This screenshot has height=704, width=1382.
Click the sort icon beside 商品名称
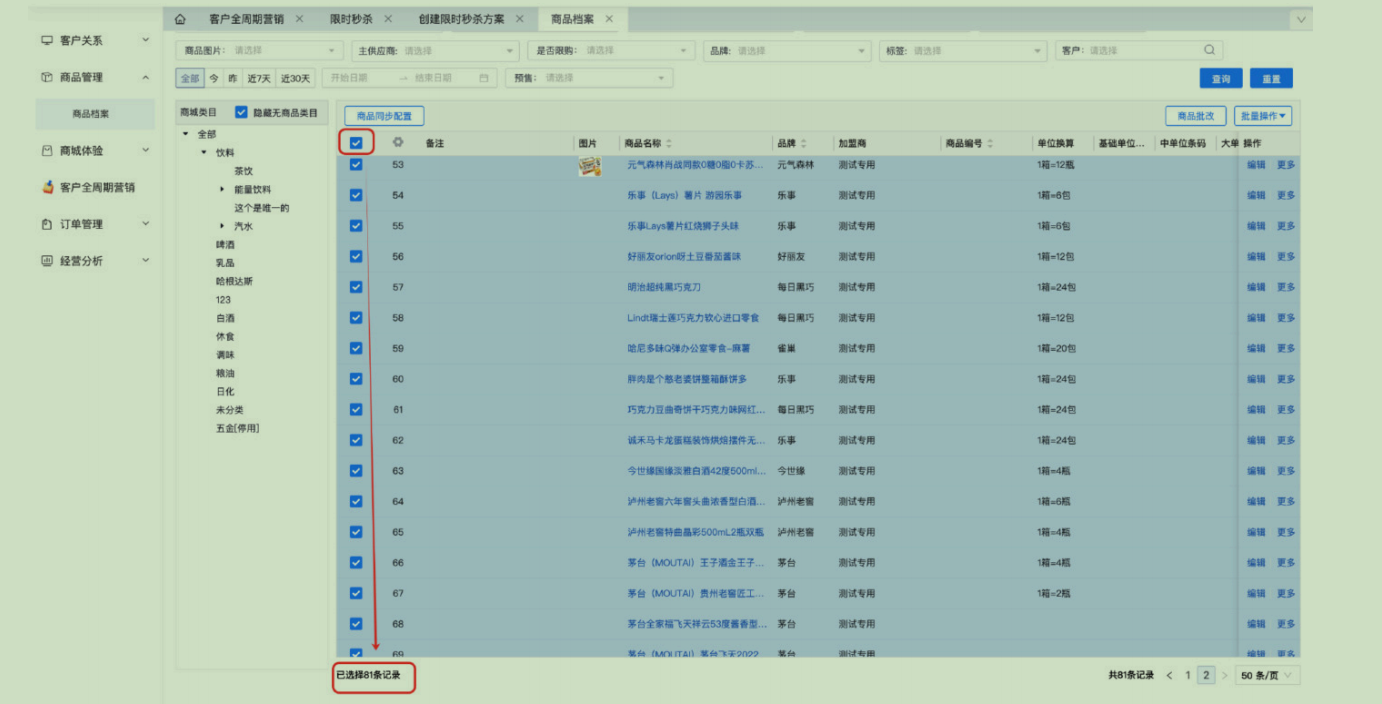tap(669, 144)
